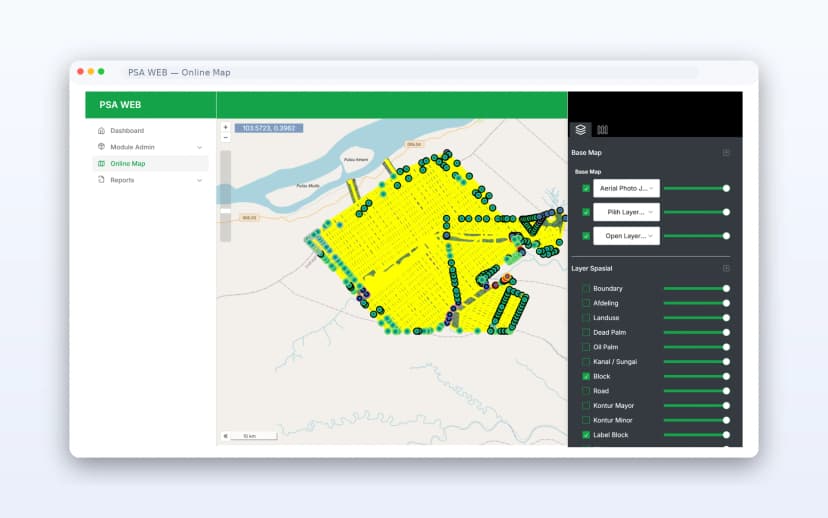Uncheck the Open Layer checkbox
Screen dimensions: 828x518
pos(586,236)
